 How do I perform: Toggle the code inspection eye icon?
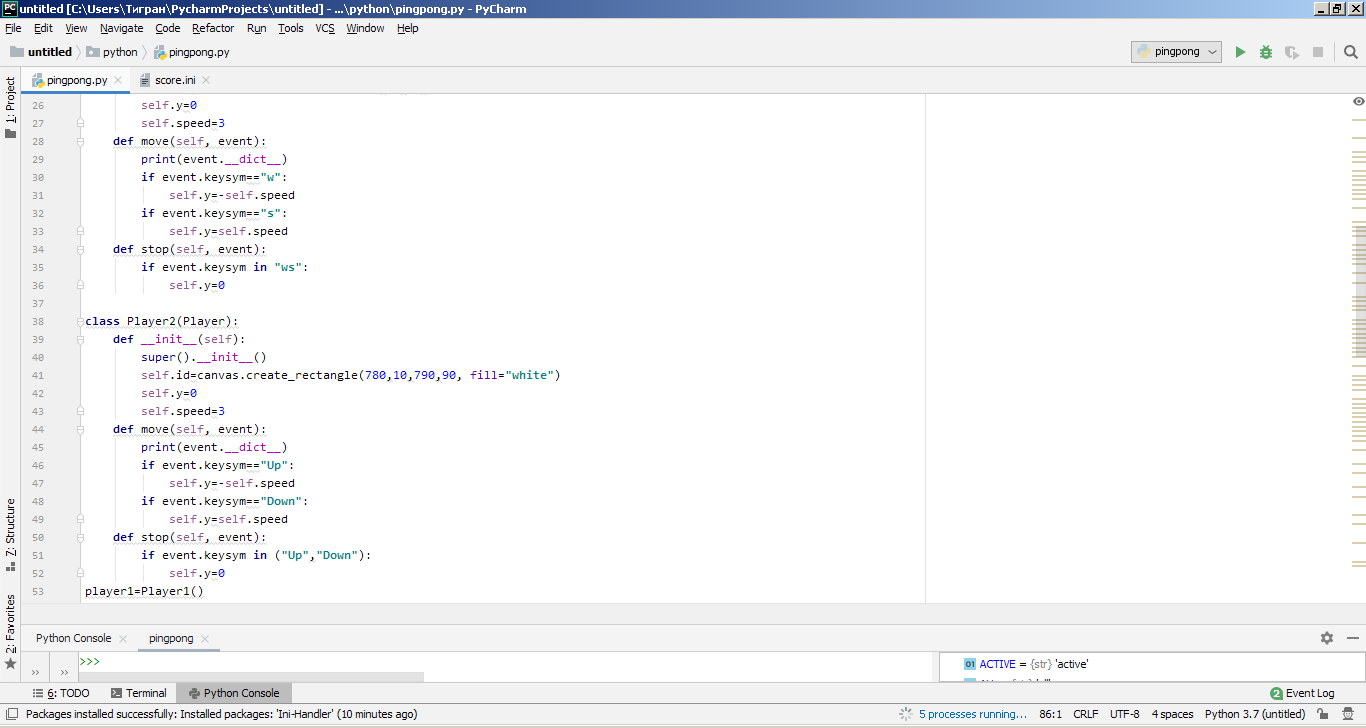(1358, 102)
